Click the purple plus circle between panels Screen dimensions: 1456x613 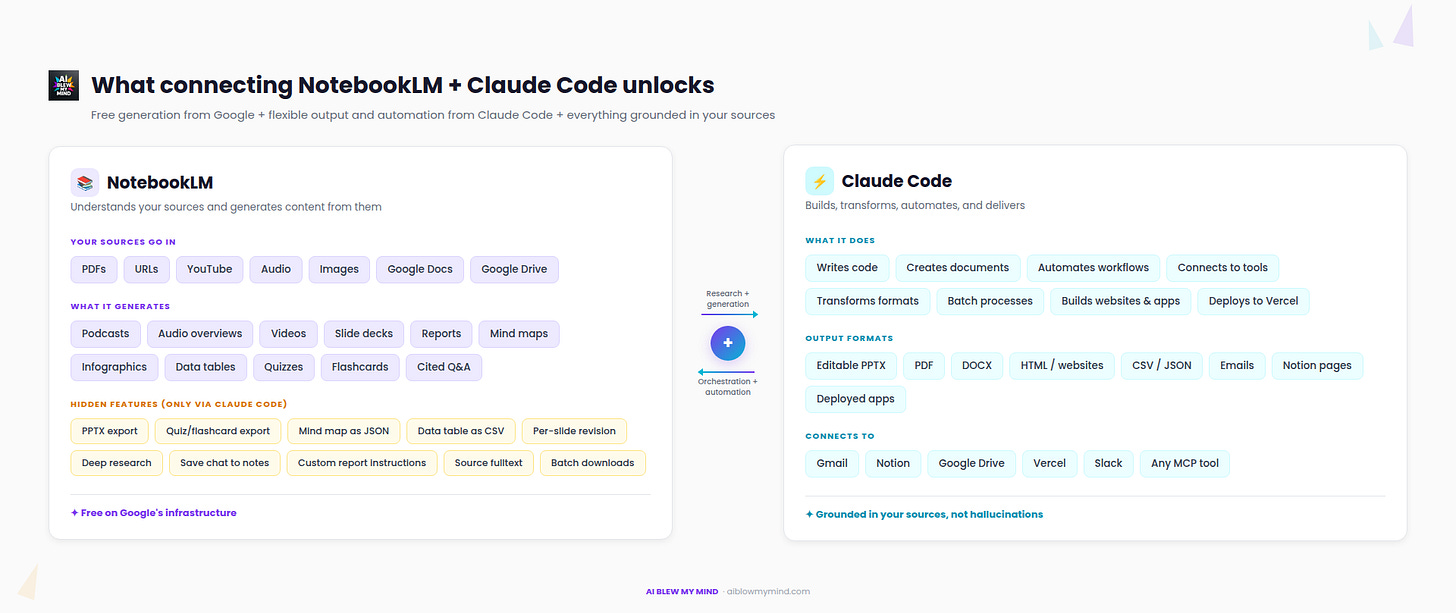[728, 342]
